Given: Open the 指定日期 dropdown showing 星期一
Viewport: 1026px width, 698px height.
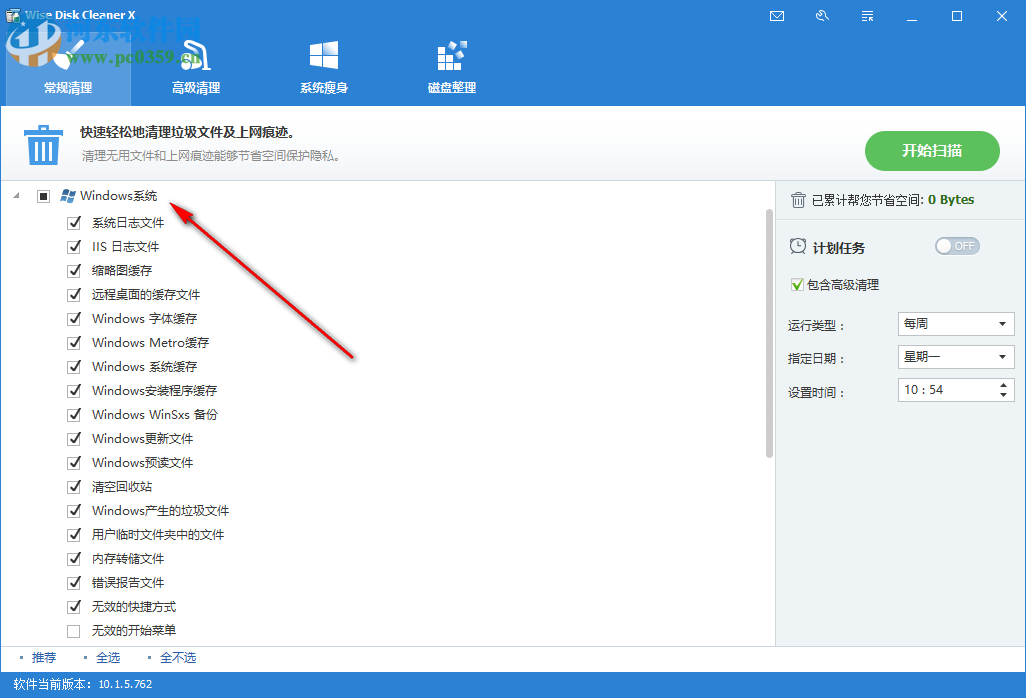Looking at the screenshot, I should click(956, 357).
